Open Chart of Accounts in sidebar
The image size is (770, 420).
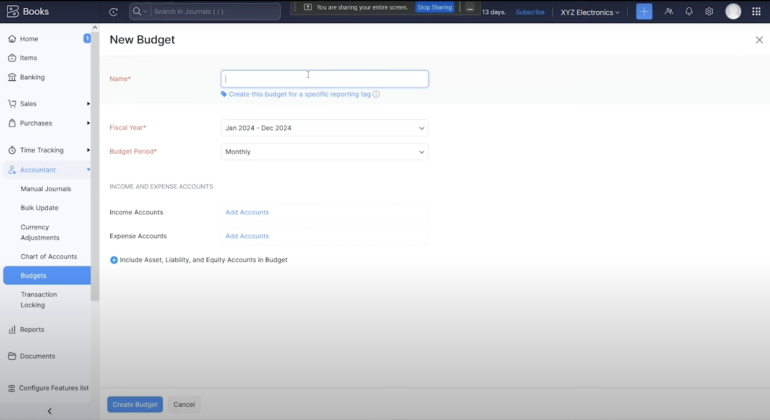tap(49, 257)
